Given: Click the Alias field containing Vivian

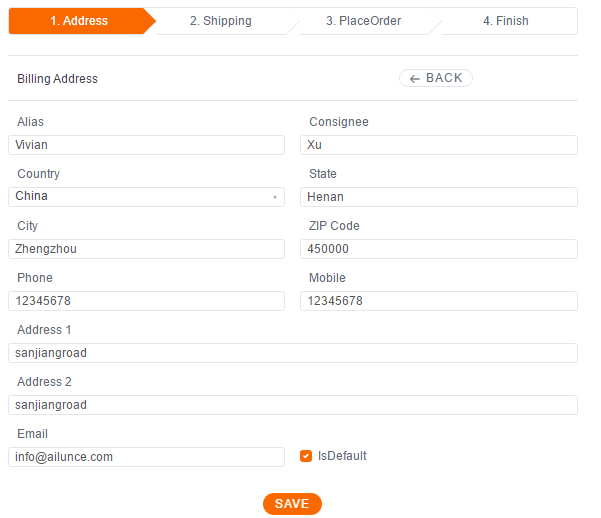Looking at the screenshot, I should [x=146, y=145].
